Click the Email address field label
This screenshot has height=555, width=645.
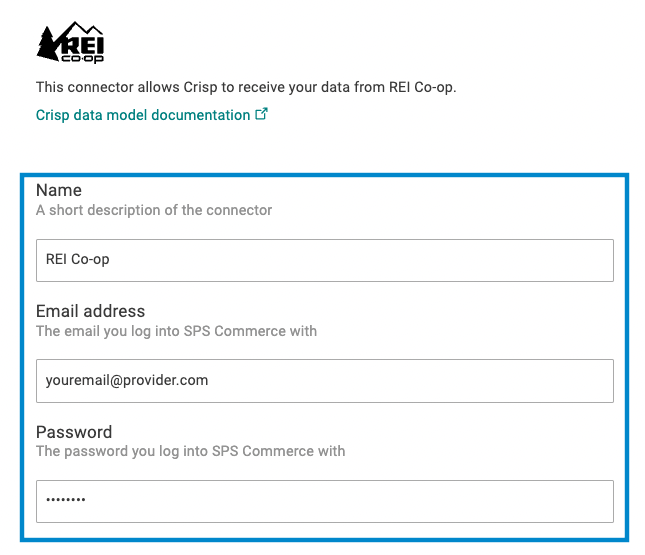[x=90, y=311]
